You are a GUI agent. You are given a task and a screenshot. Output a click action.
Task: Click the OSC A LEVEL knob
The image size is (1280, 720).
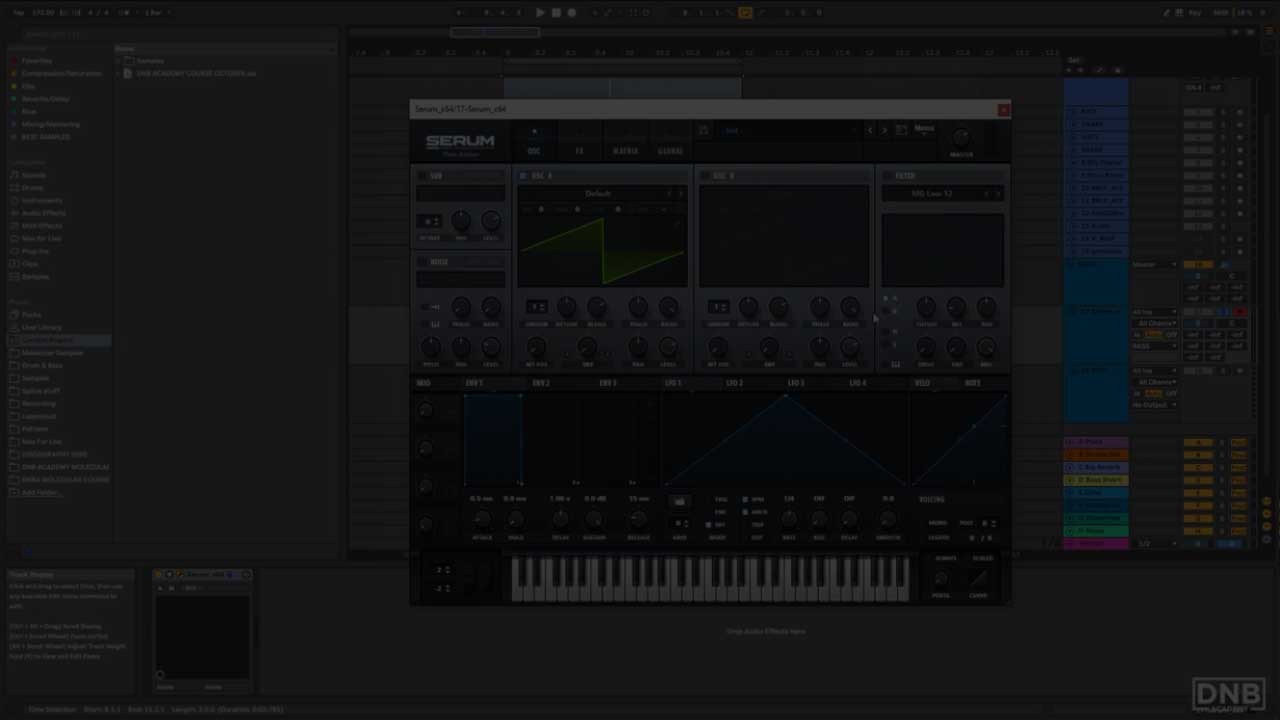pyautogui.click(x=668, y=348)
